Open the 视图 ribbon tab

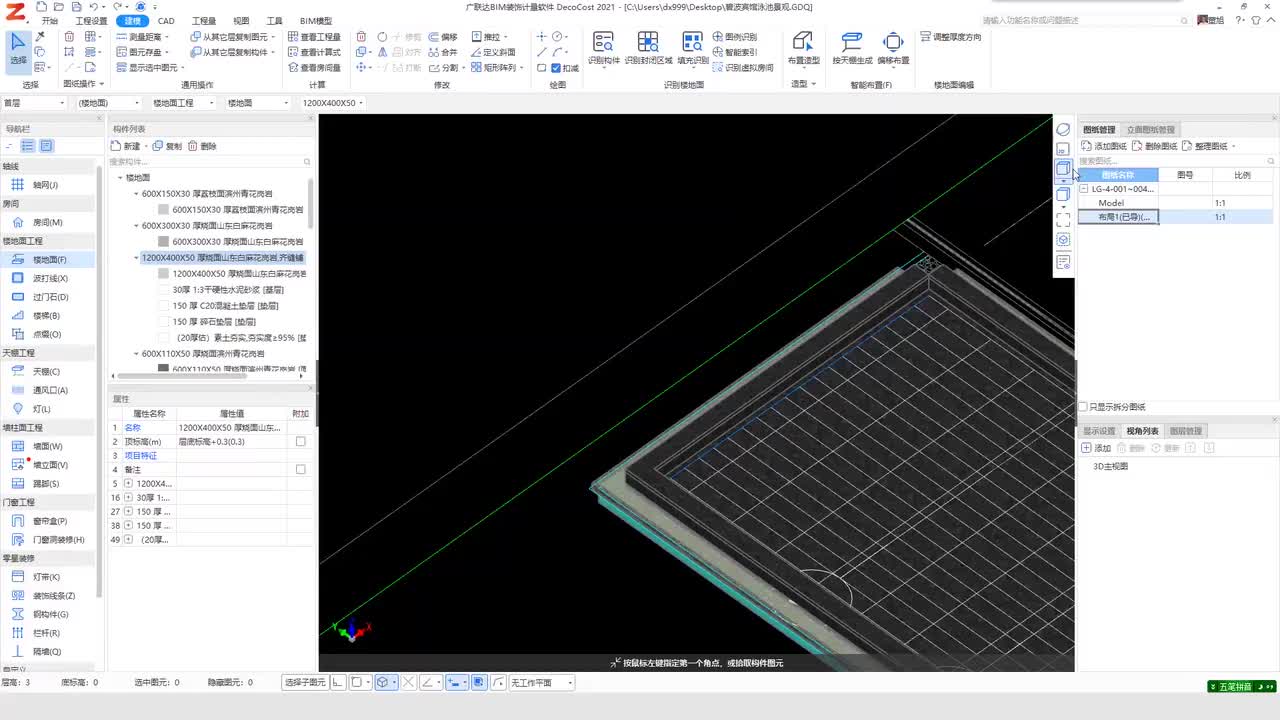pos(241,21)
